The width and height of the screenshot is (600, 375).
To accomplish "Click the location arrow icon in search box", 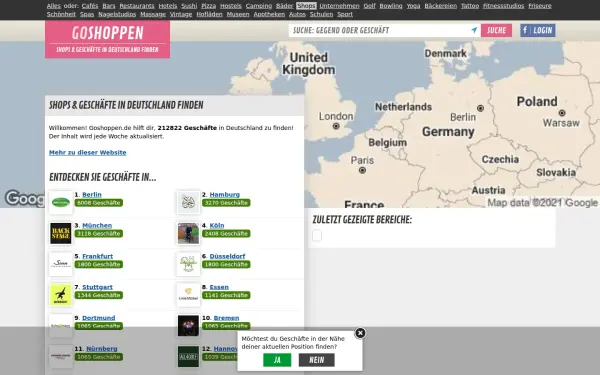I will pyautogui.click(x=474, y=30).
